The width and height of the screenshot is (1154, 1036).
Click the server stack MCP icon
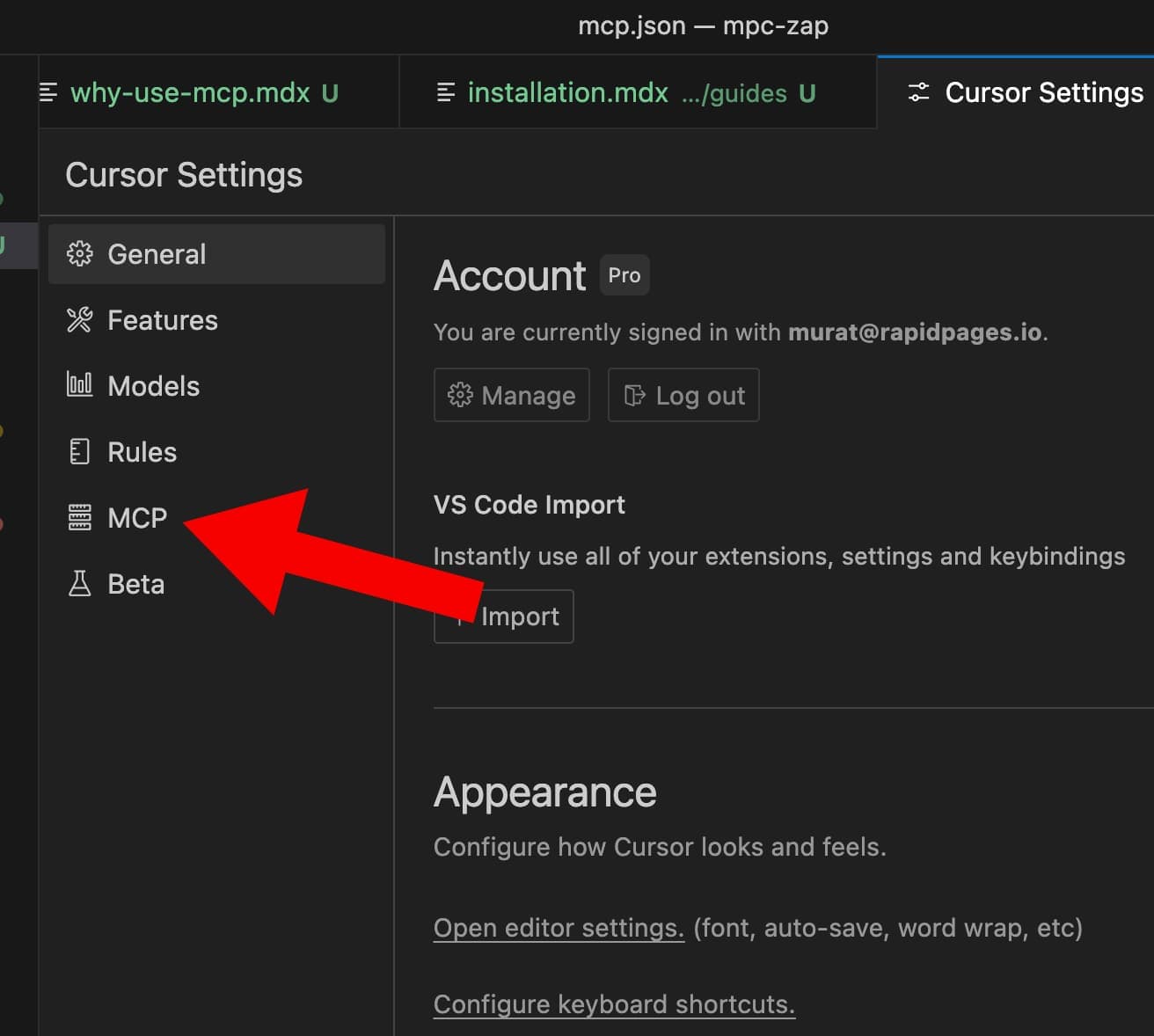(79, 518)
